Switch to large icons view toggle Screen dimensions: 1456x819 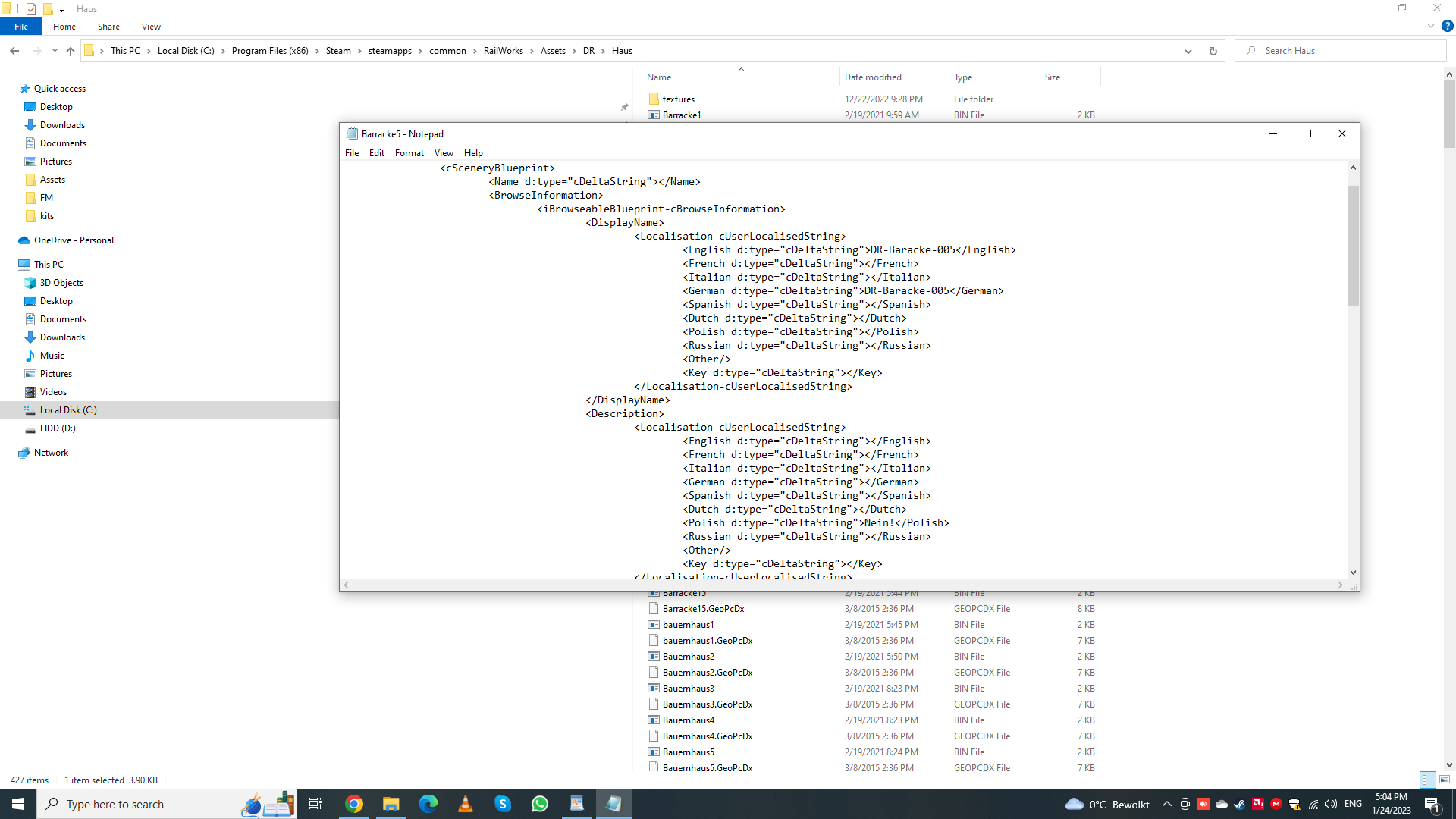pos(1445,780)
